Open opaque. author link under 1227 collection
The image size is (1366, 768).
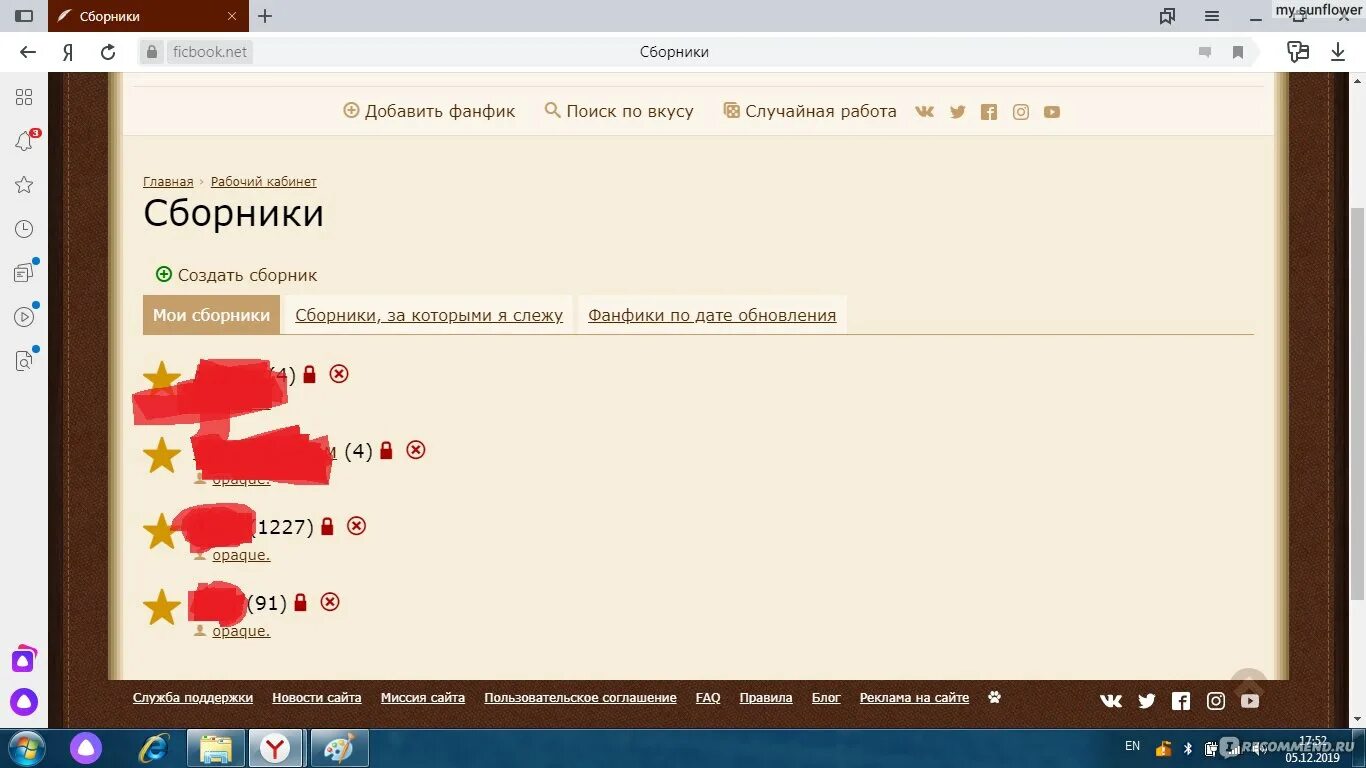coord(241,555)
